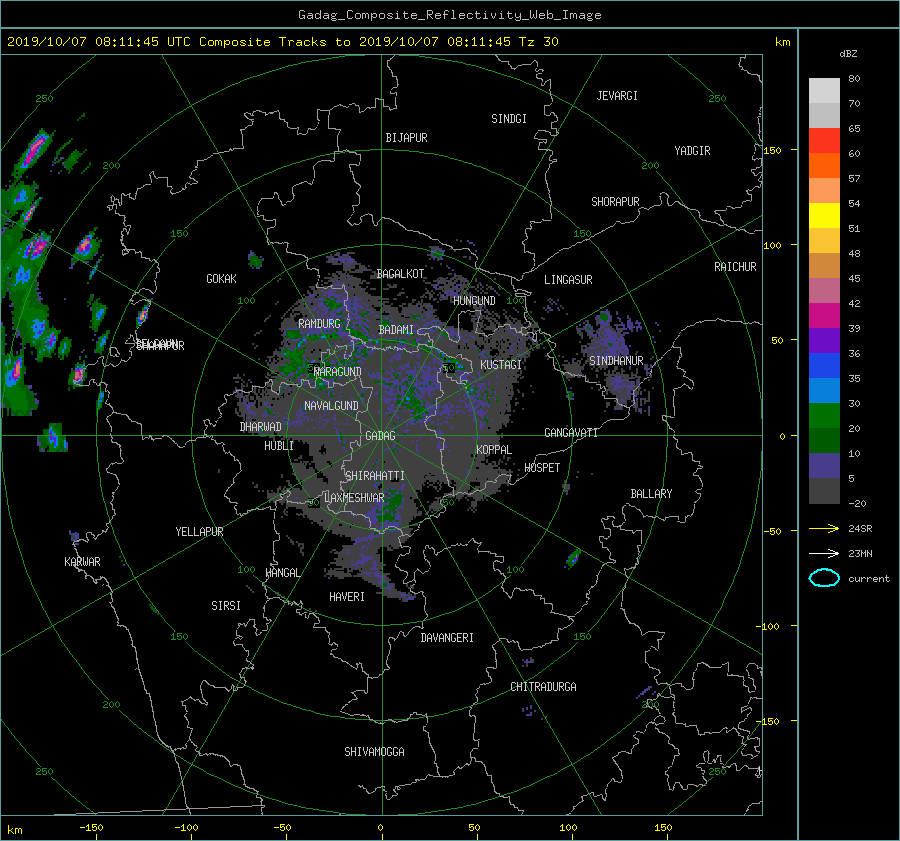The height and width of the screenshot is (841, 900).
Task: Click the NARAGUND city label
Action: click(338, 371)
